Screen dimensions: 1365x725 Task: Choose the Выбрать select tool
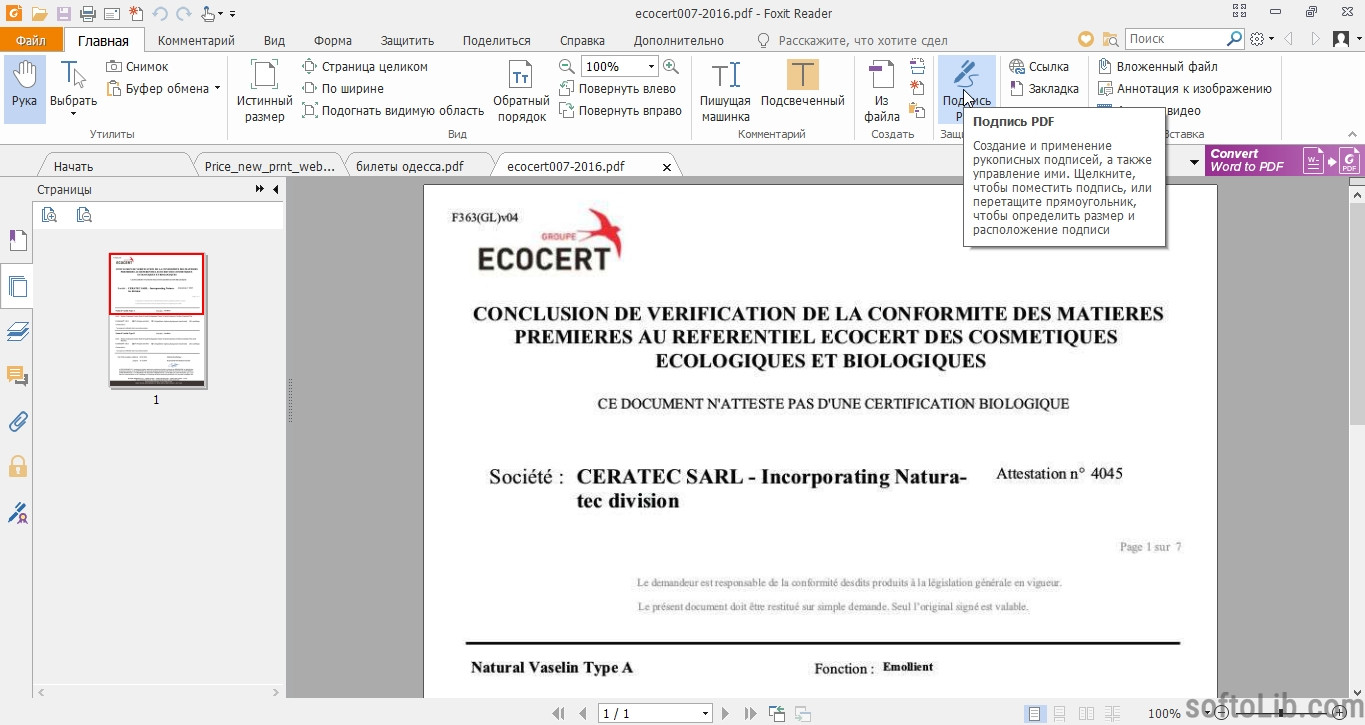(73, 89)
